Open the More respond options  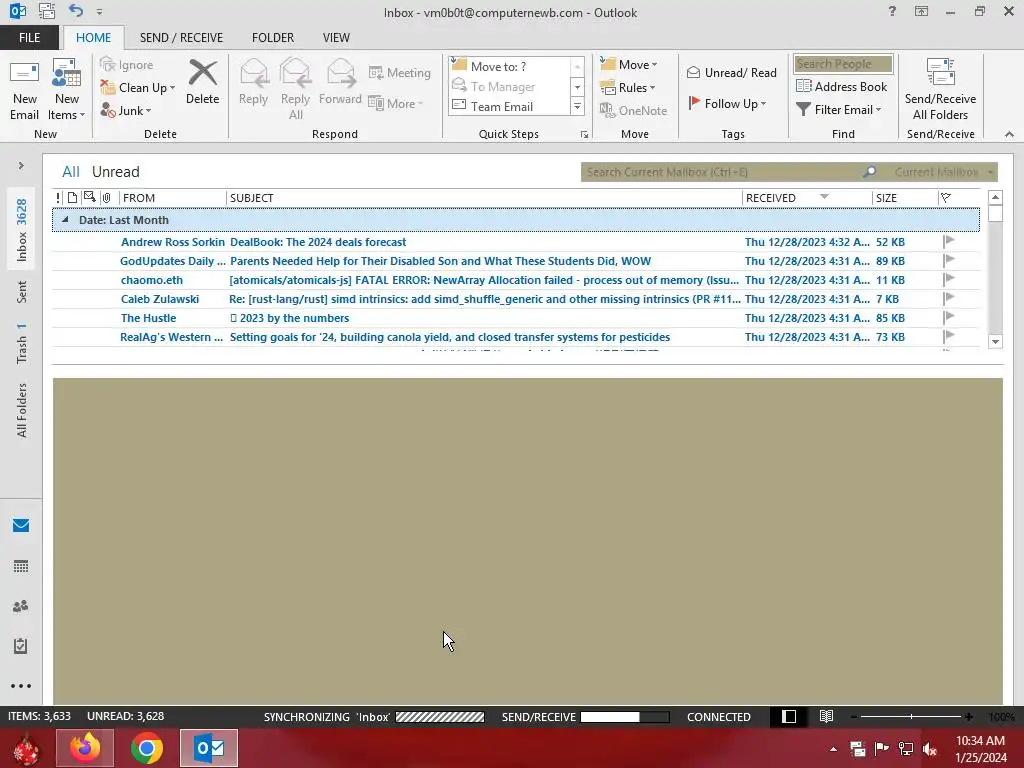pos(395,103)
